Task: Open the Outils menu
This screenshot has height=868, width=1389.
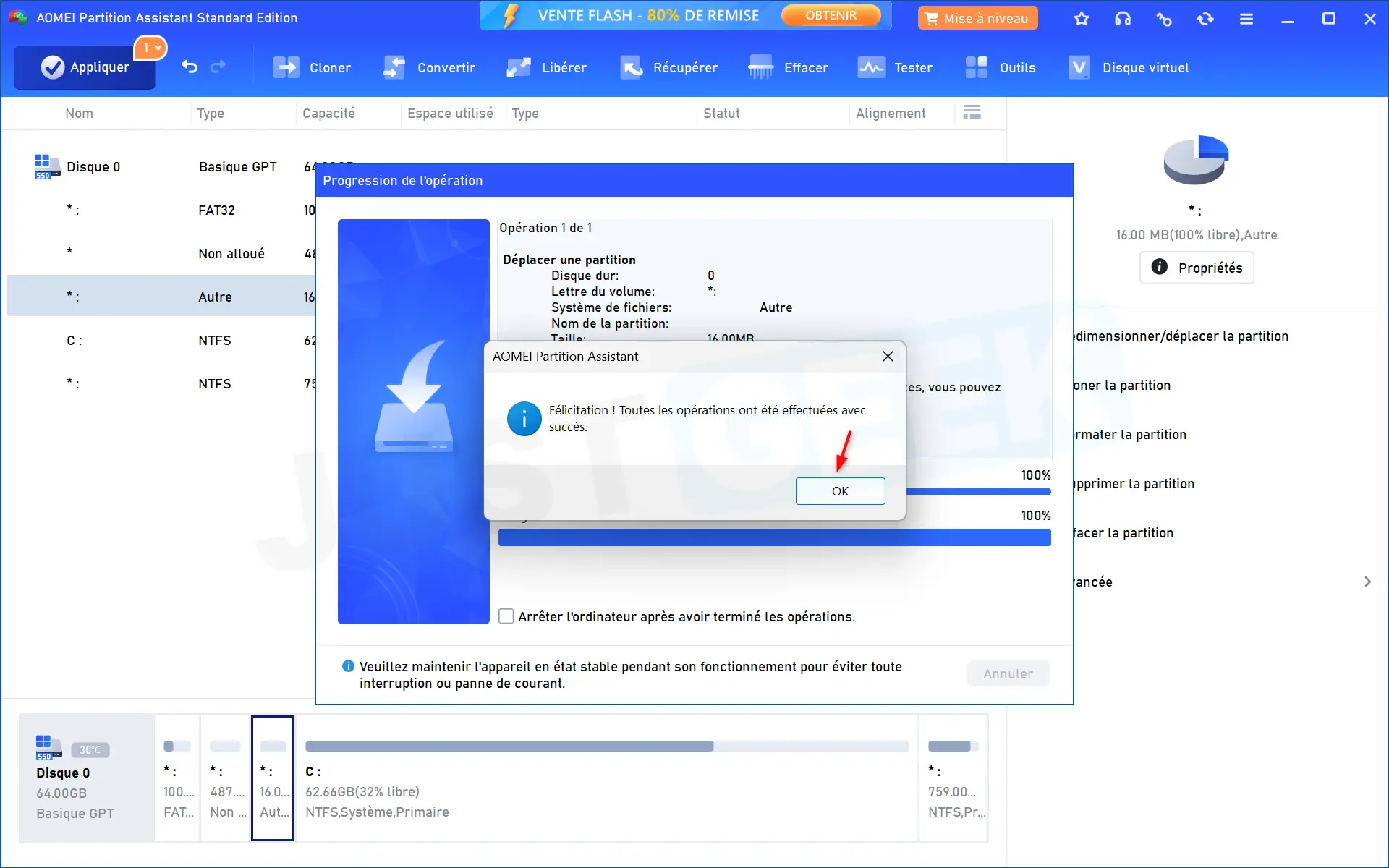Action: tap(1001, 67)
